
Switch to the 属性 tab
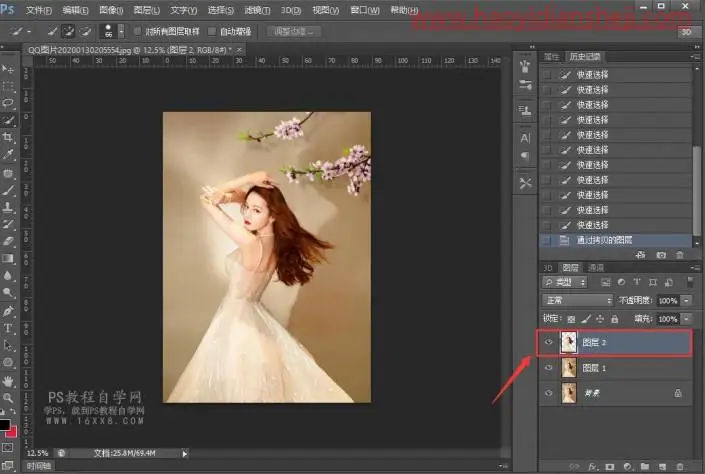552,56
